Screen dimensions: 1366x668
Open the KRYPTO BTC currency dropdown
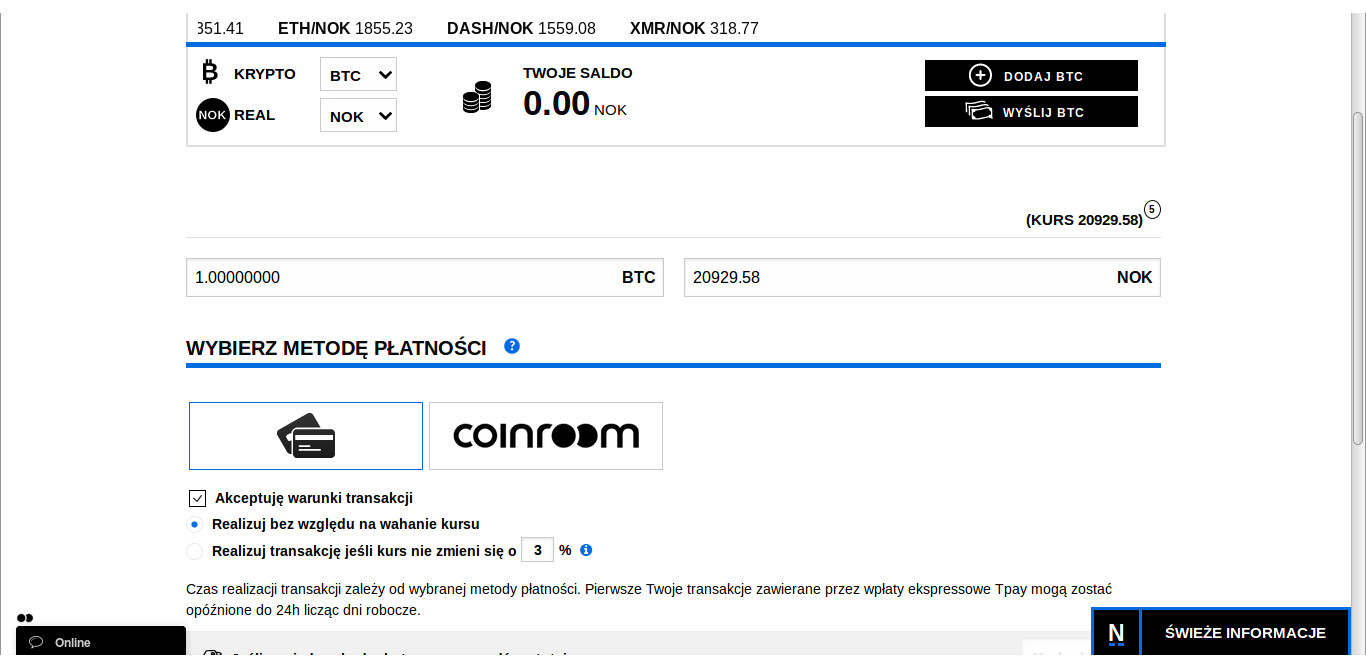coord(358,75)
